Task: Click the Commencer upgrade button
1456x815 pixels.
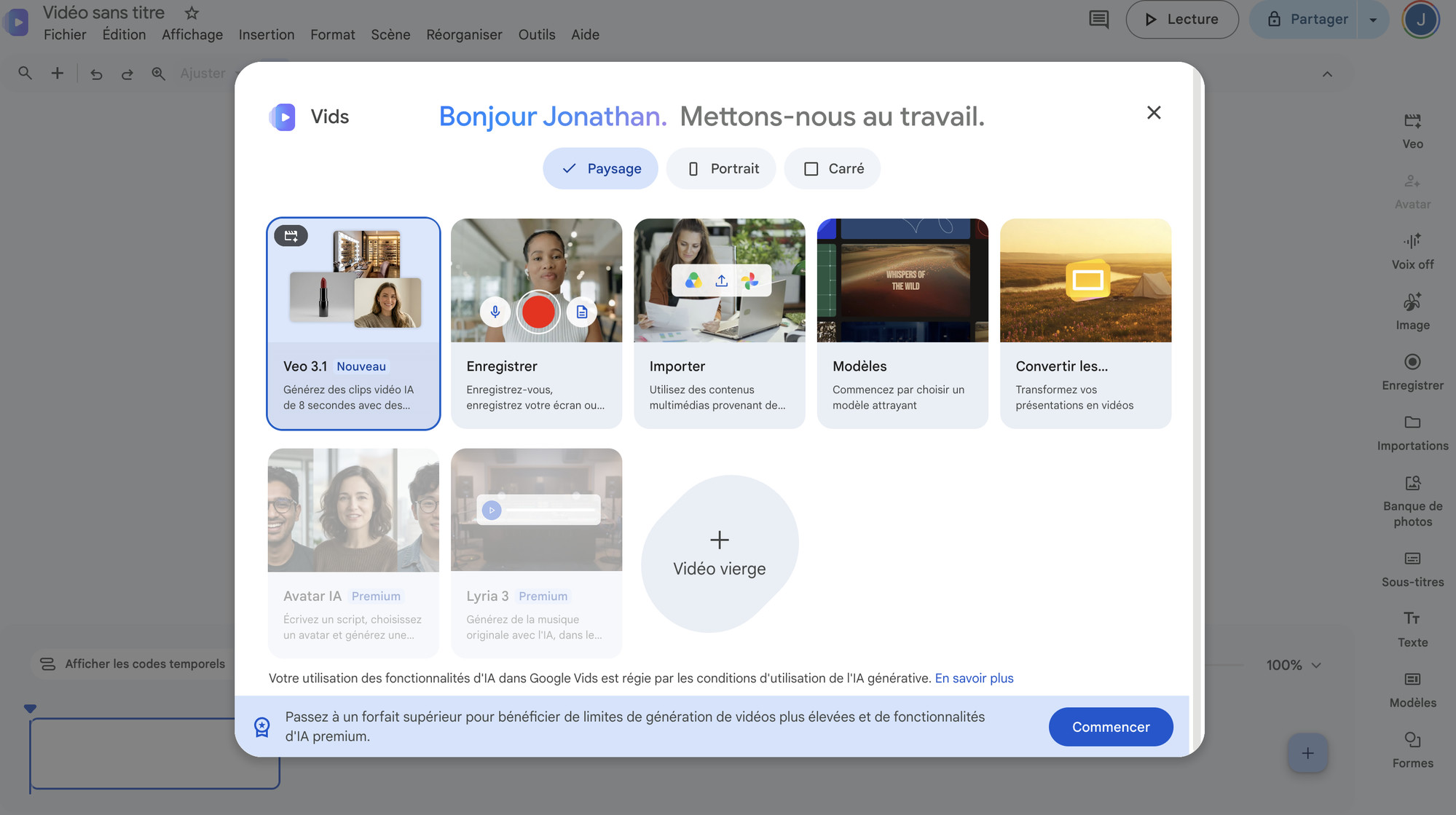Action: (x=1111, y=727)
